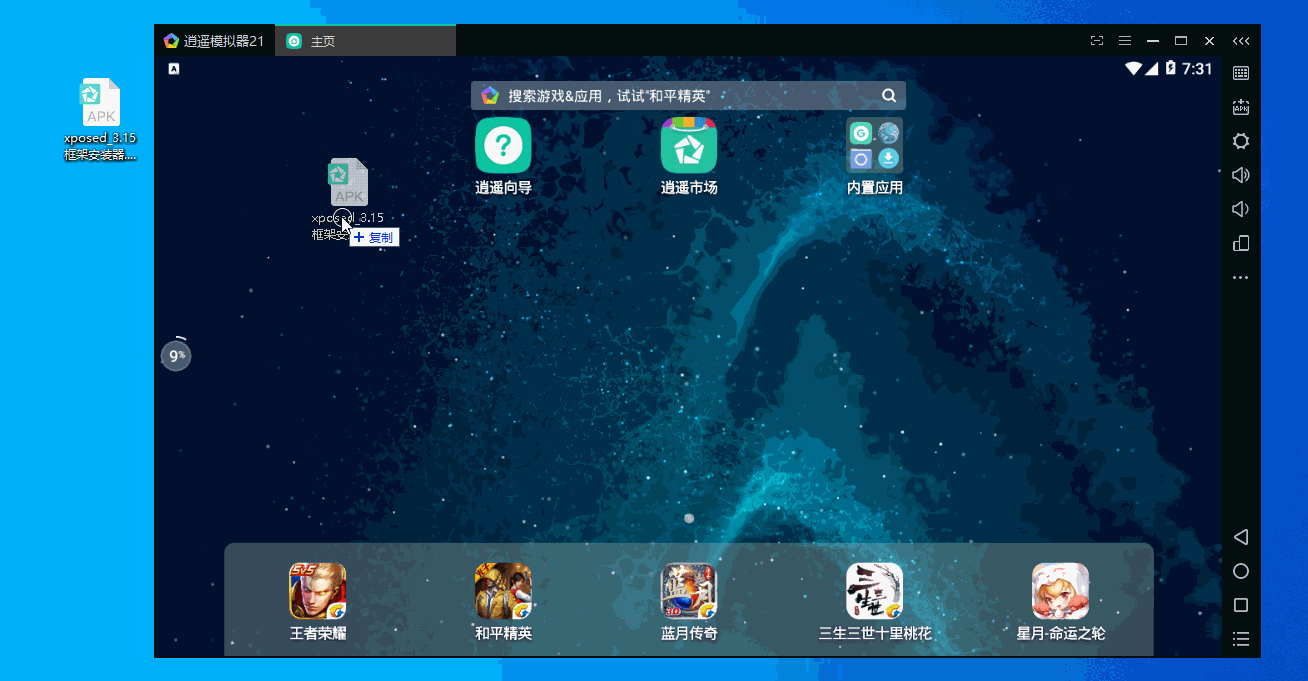Viewport: 1308px width, 681px height.
Task: Tap the Android recent apps square button
Action: [x=1241, y=605]
